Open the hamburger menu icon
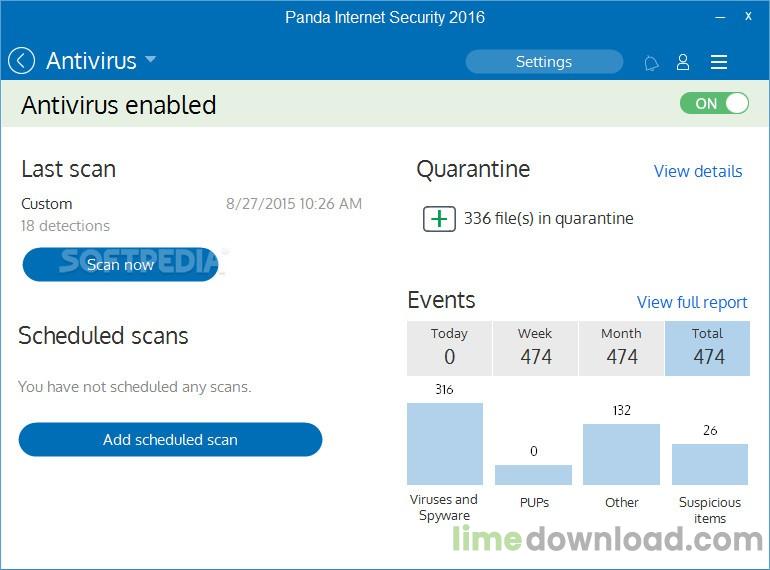Screen dimensions: 770x570 click(718, 62)
